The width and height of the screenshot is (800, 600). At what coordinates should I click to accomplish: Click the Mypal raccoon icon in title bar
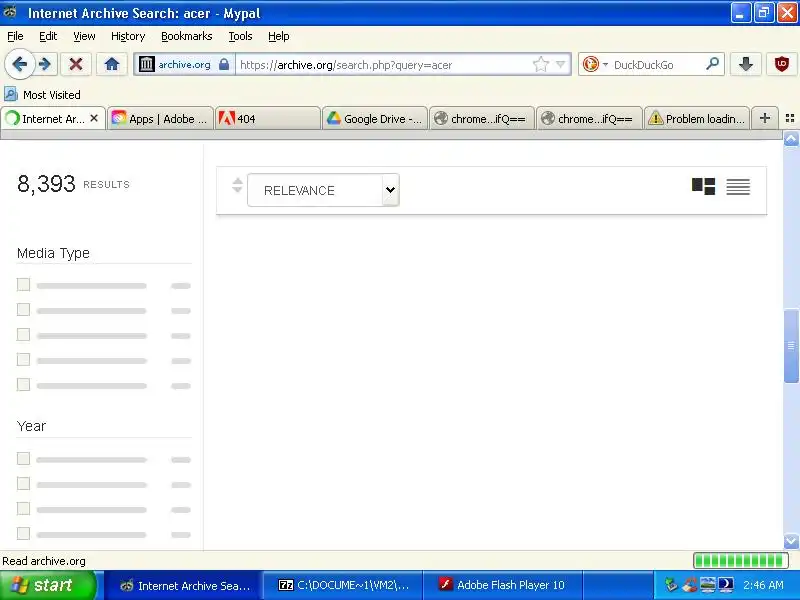tap(10, 12)
